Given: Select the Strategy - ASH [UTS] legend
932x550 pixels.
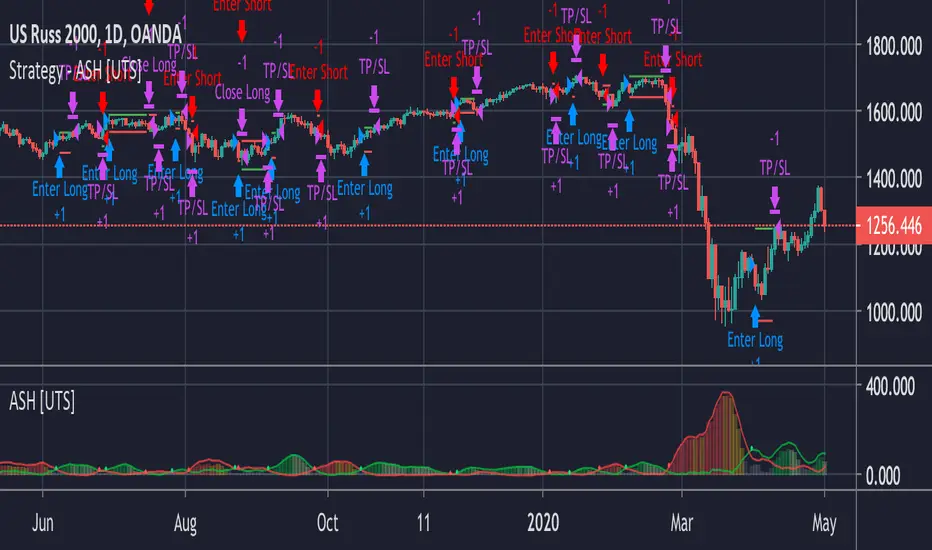Looking at the screenshot, I should 75,71.
